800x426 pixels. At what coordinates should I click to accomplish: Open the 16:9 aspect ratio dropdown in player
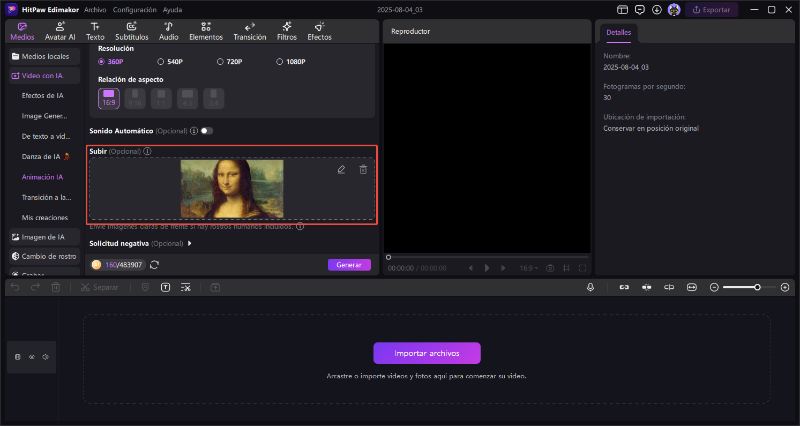click(x=526, y=268)
